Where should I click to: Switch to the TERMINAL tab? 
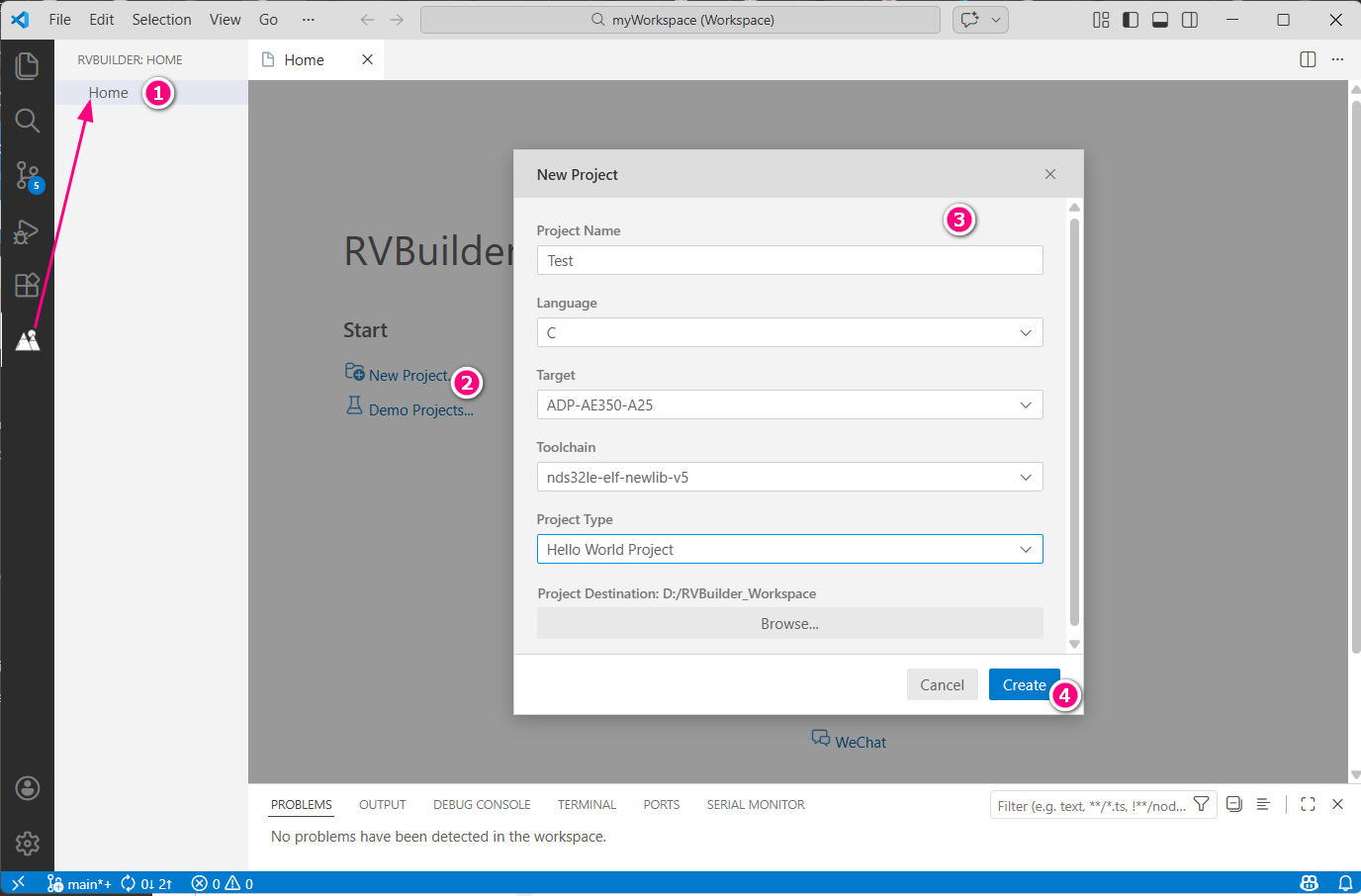[x=587, y=804]
